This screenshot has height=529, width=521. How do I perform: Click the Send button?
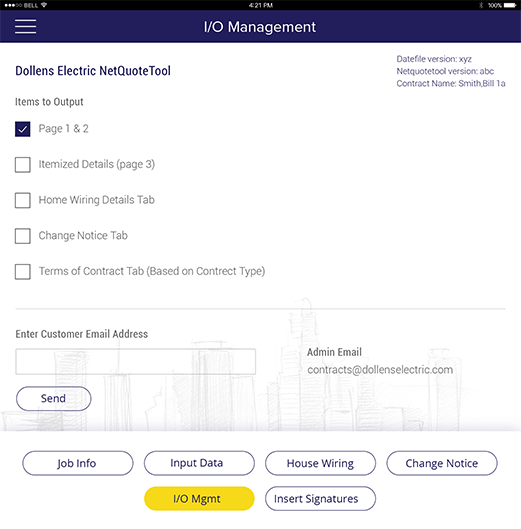53,398
